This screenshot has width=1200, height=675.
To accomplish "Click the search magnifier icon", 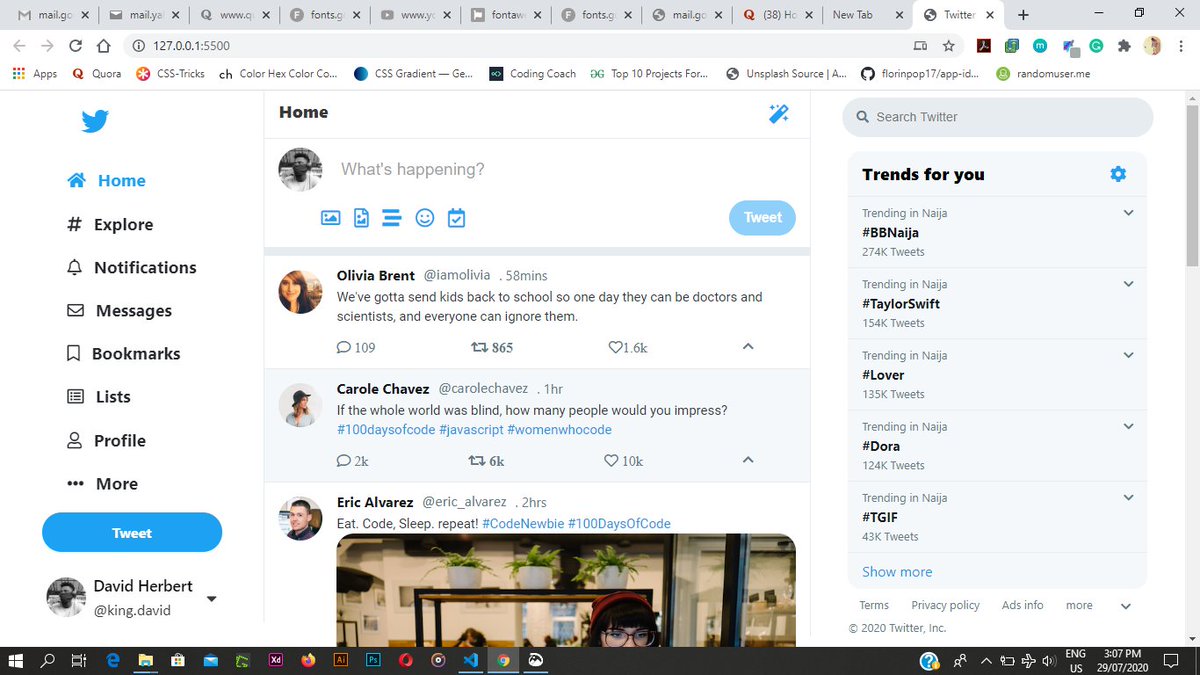I will tap(862, 117).
